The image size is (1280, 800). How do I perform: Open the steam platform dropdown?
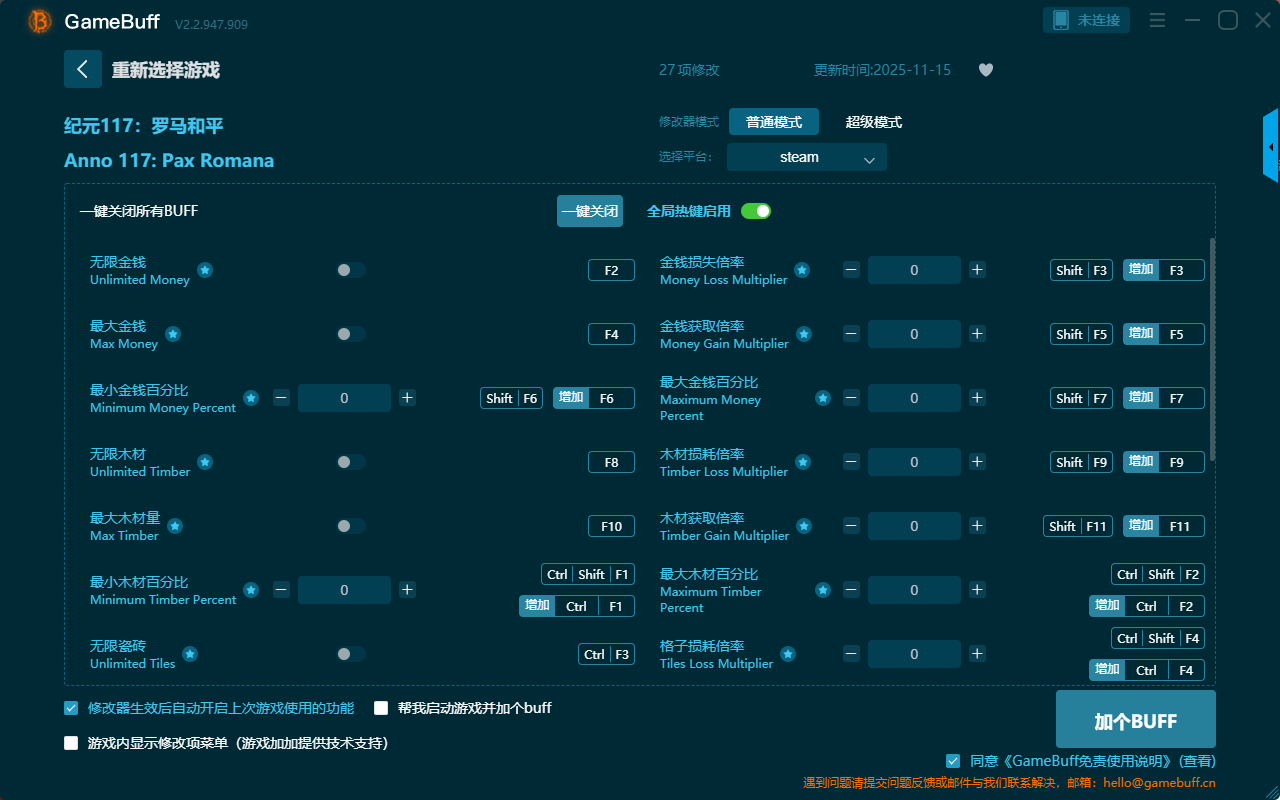tap(806, 157)
